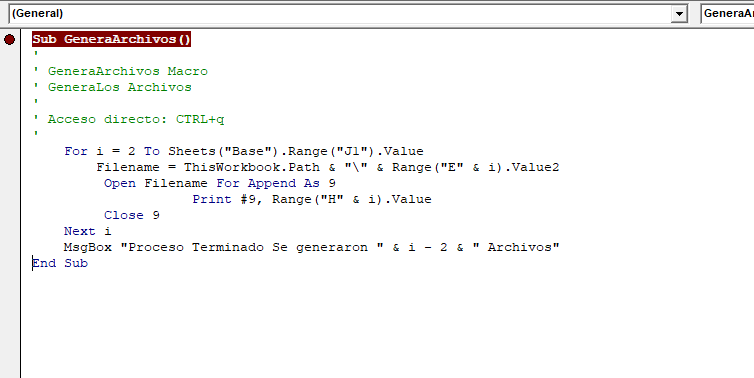The height and width of the screenshot is (378, 754).
Task: Click the End Sub line
Action: pyautogui.click(x=60, y=263)
